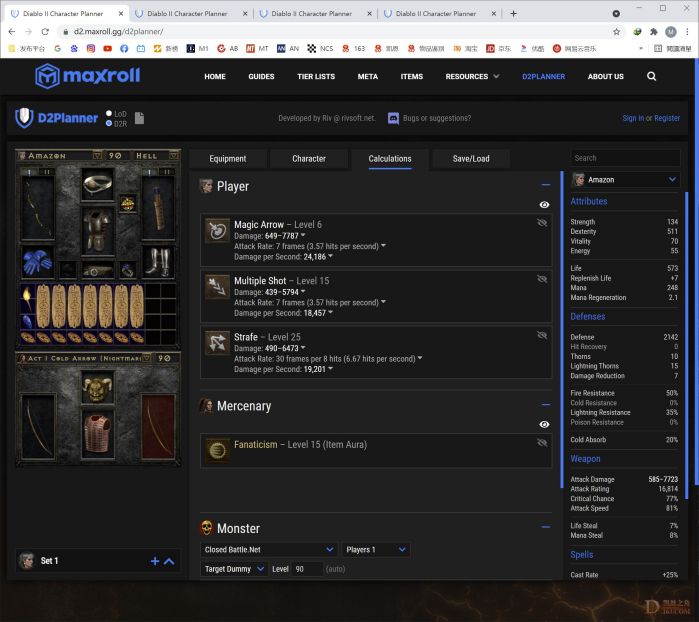The width and height of the screenshot is (699, 622).
Task: Open the Target Dummy dropdown
Action: [234, 569]
